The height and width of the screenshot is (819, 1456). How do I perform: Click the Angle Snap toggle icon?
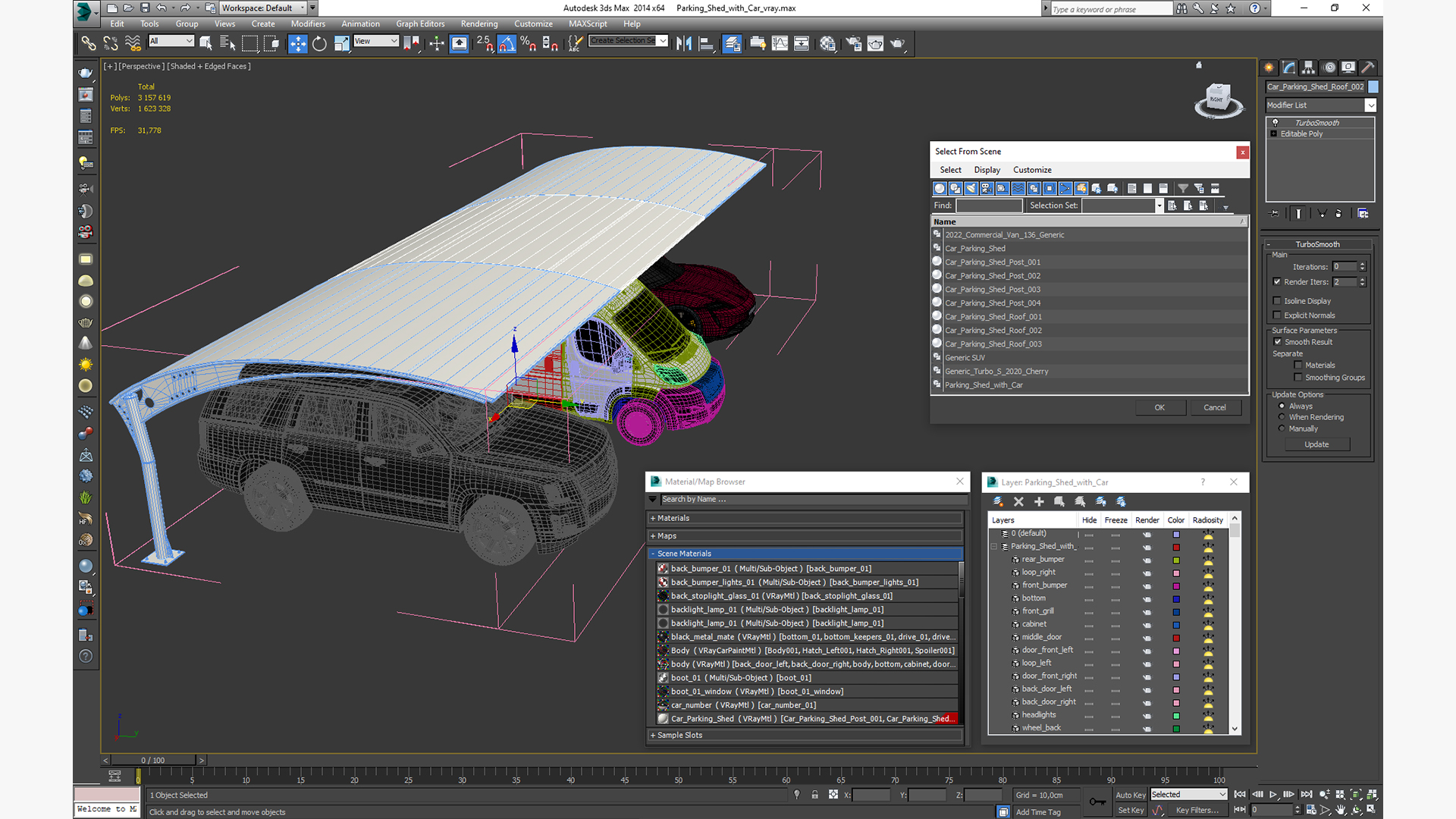pyautogui.click(x=507, y=44)
